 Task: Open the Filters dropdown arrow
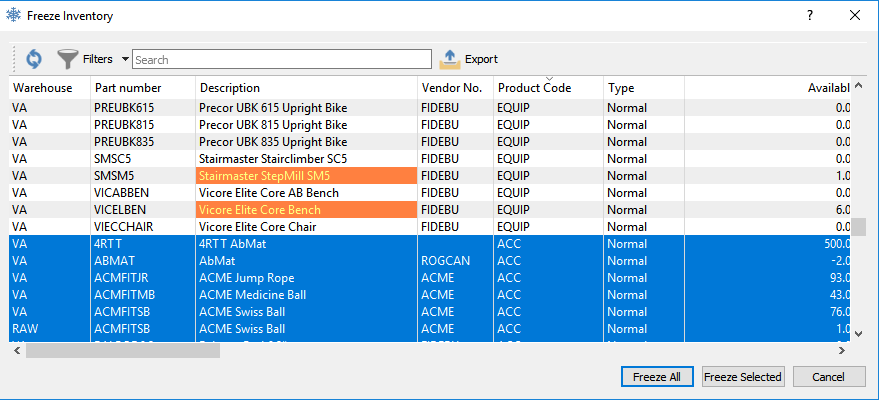tap(125, 59)
